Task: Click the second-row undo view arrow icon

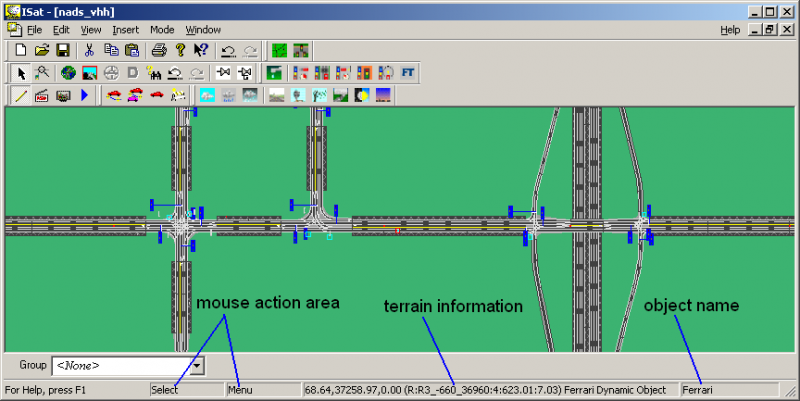Action: click(x=175, y=73)
